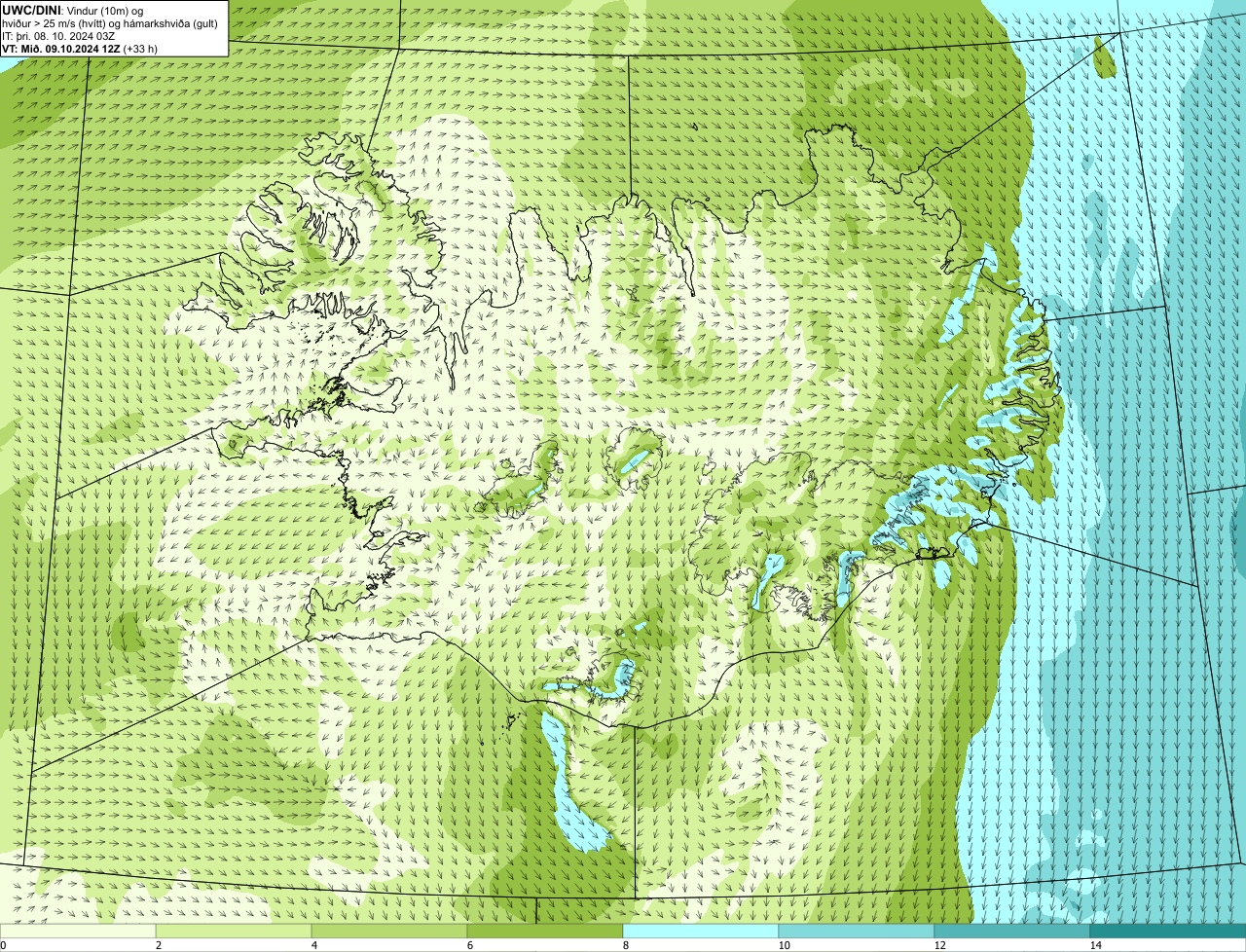Click the valid time "VT: Mið. 09.10.2024 12Z (+33 h)"

coord(80,49)
